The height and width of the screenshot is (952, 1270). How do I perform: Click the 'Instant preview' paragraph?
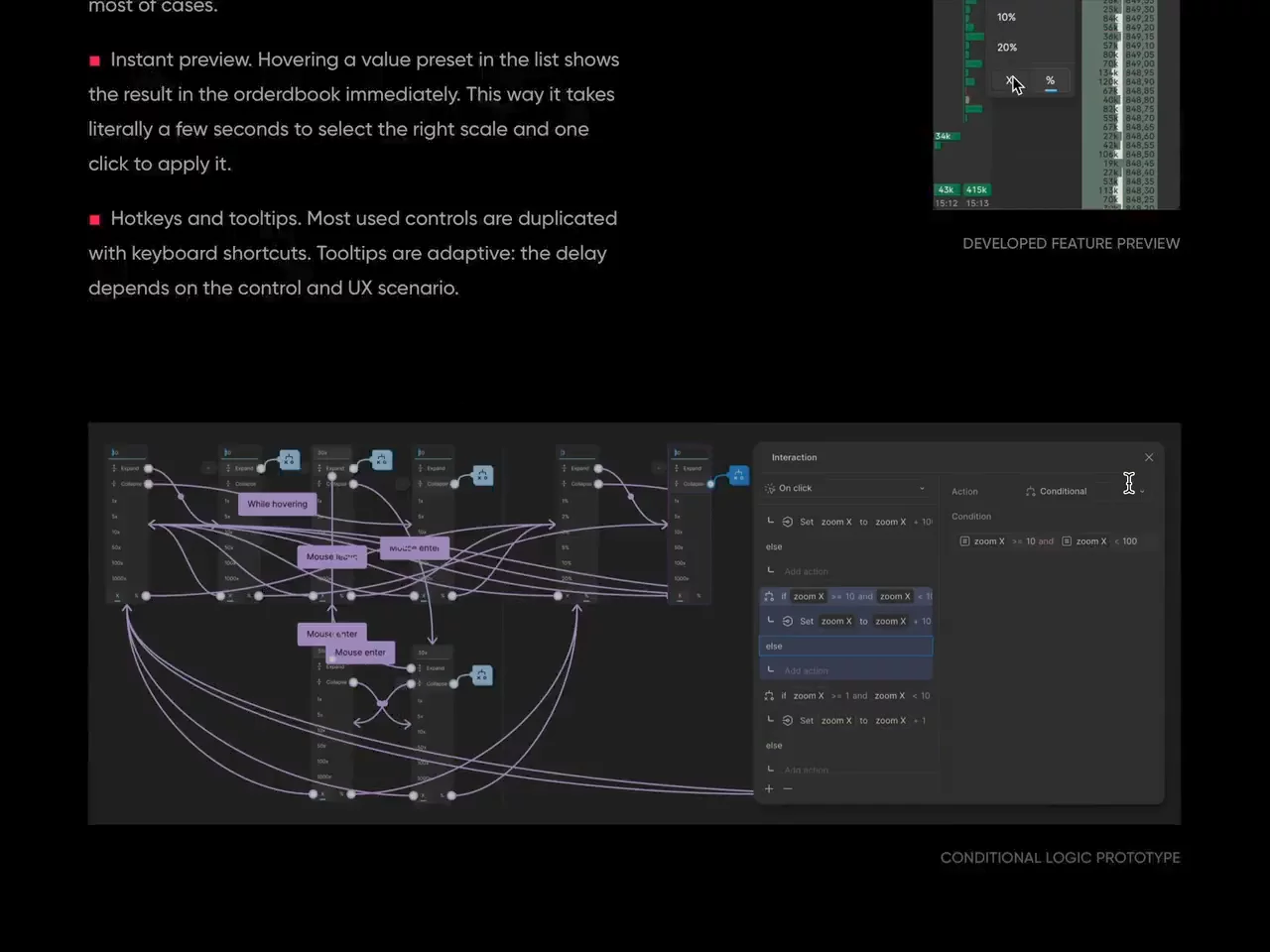click(x=353, y=111)
